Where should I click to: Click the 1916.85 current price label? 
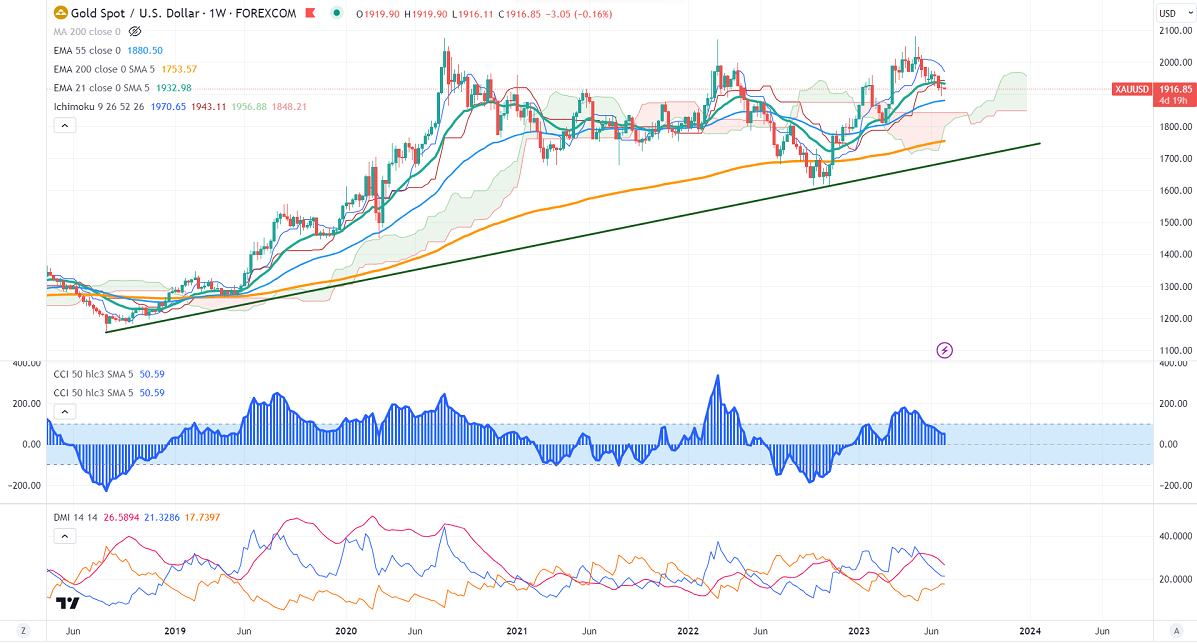point(1175,89)
